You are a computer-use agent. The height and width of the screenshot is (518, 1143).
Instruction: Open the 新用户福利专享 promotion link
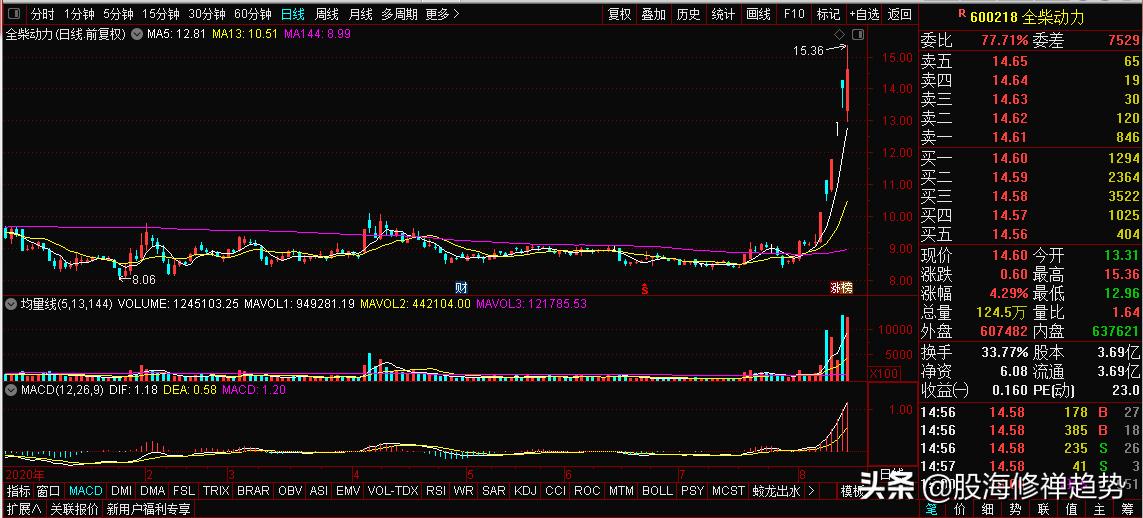[149, 509]
